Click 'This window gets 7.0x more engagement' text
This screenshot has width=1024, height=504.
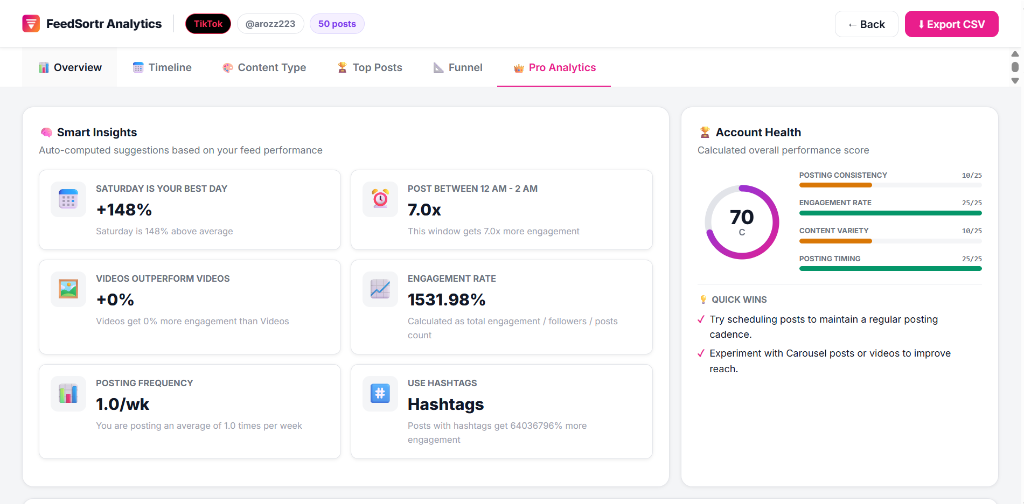click(x=493, y=231)
